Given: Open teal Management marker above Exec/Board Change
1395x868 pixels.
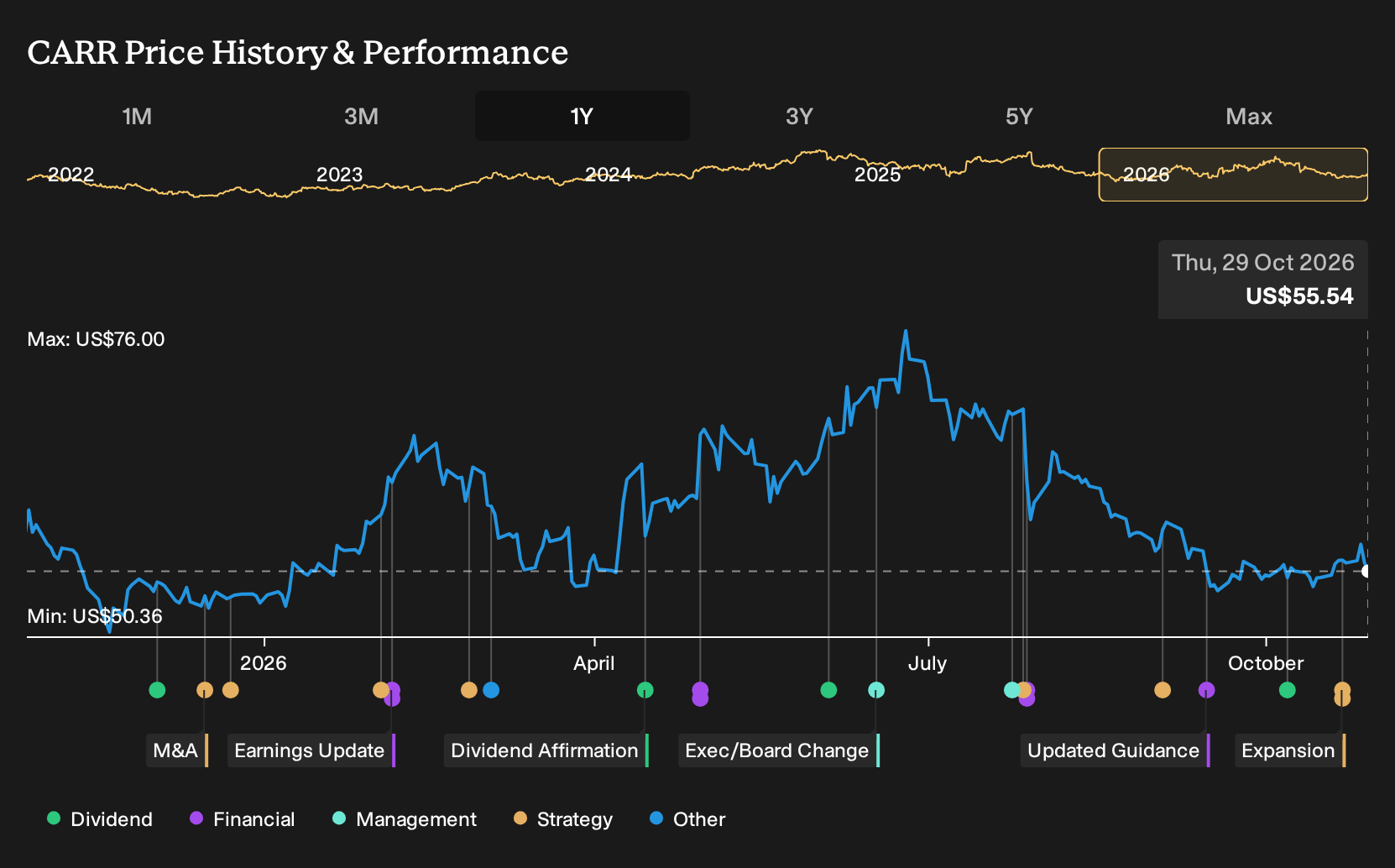Looking at the screenshot, I should click(x=876, y=690).
